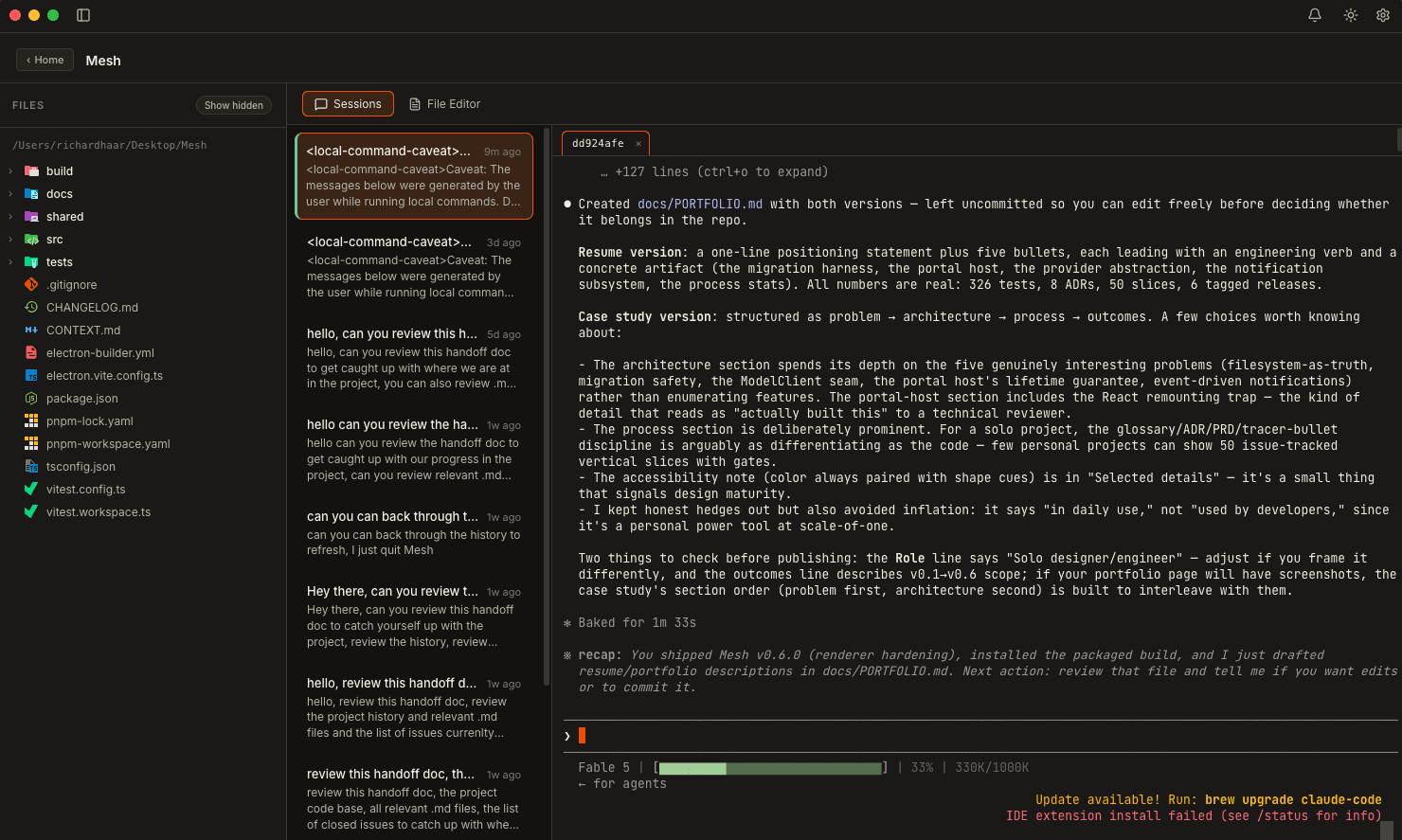Open notifications bell icon

click(x=1315, y=15)
